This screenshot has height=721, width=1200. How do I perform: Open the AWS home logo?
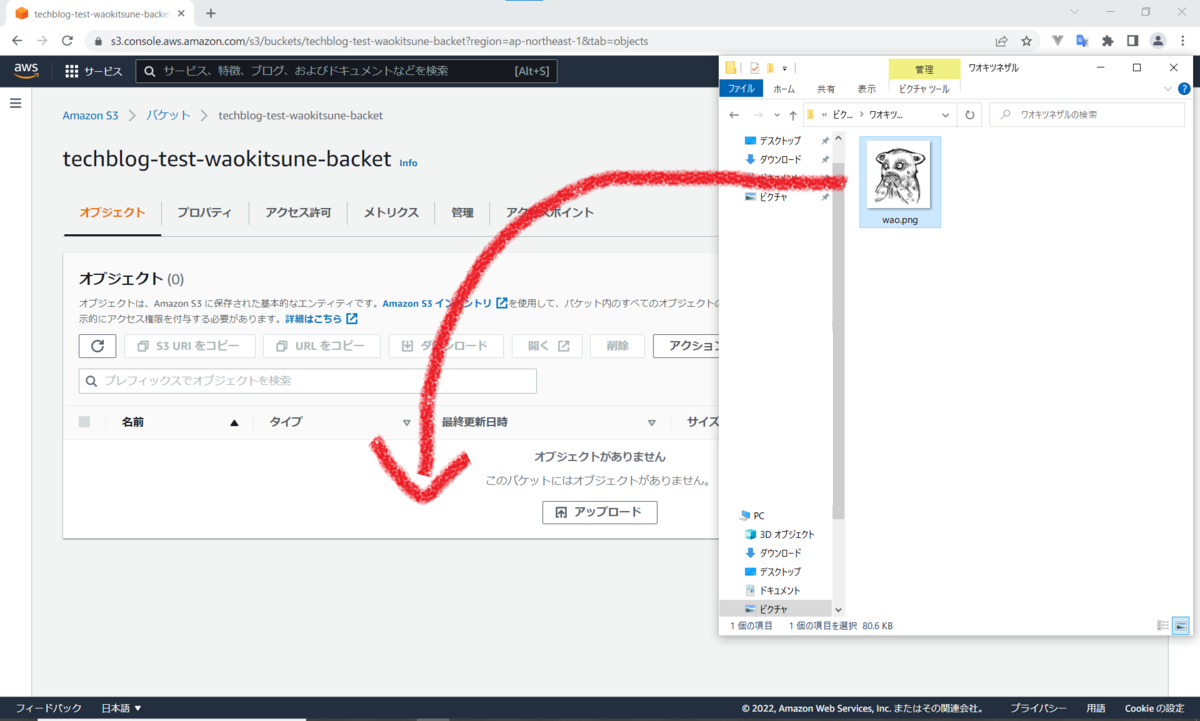pos(25,71)
